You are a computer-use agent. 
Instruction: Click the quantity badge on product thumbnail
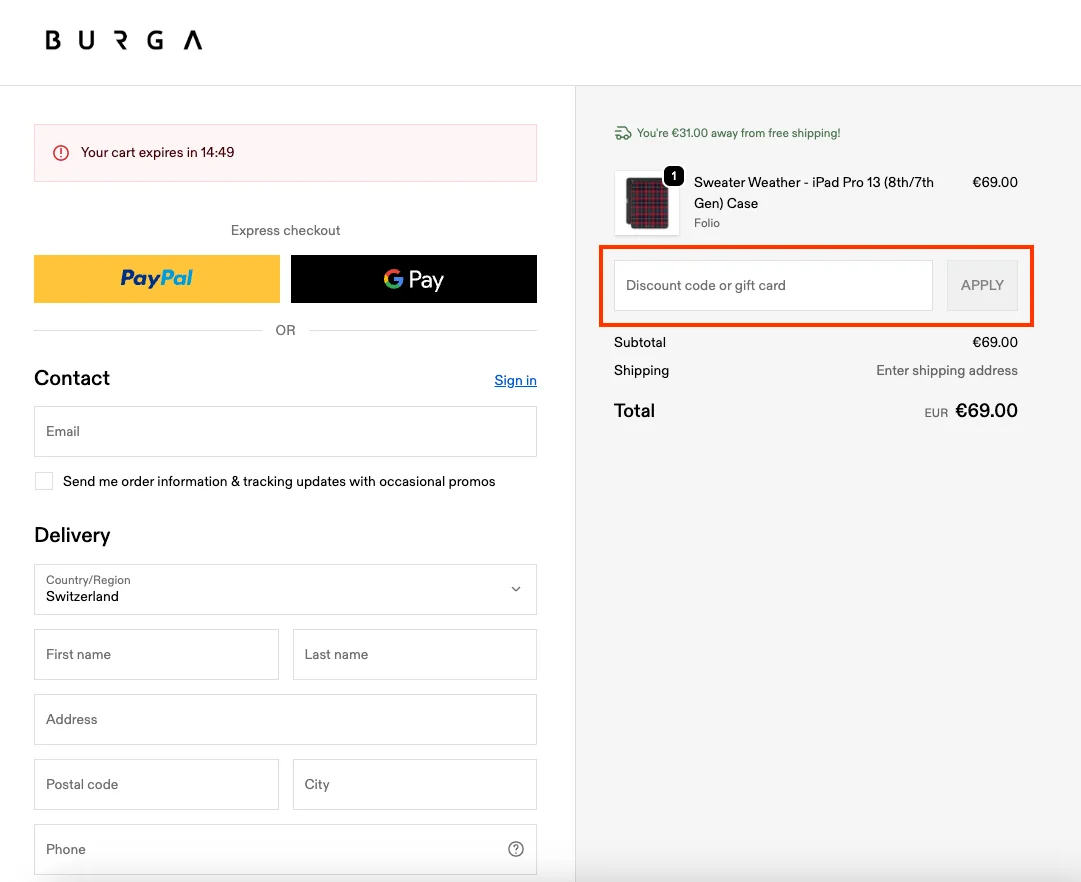click(674, 176)
